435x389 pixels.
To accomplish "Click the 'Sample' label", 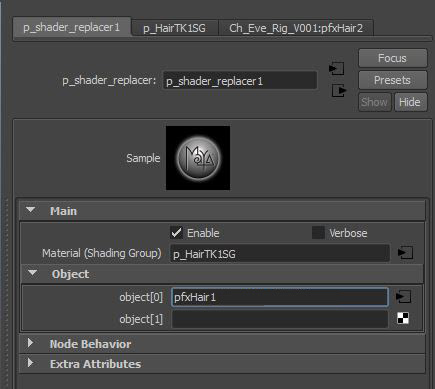I will coord(143,158).
